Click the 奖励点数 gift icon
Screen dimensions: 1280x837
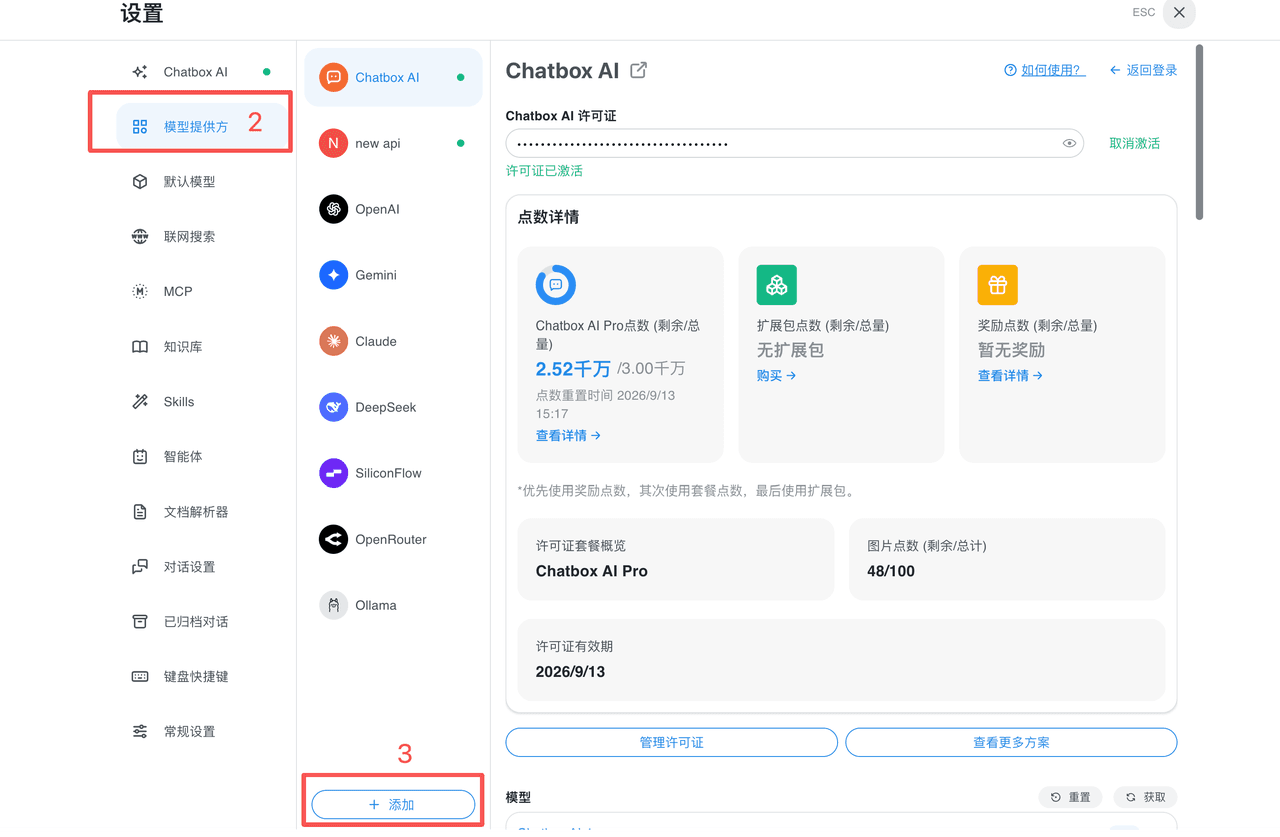click(x=998, y=285)
